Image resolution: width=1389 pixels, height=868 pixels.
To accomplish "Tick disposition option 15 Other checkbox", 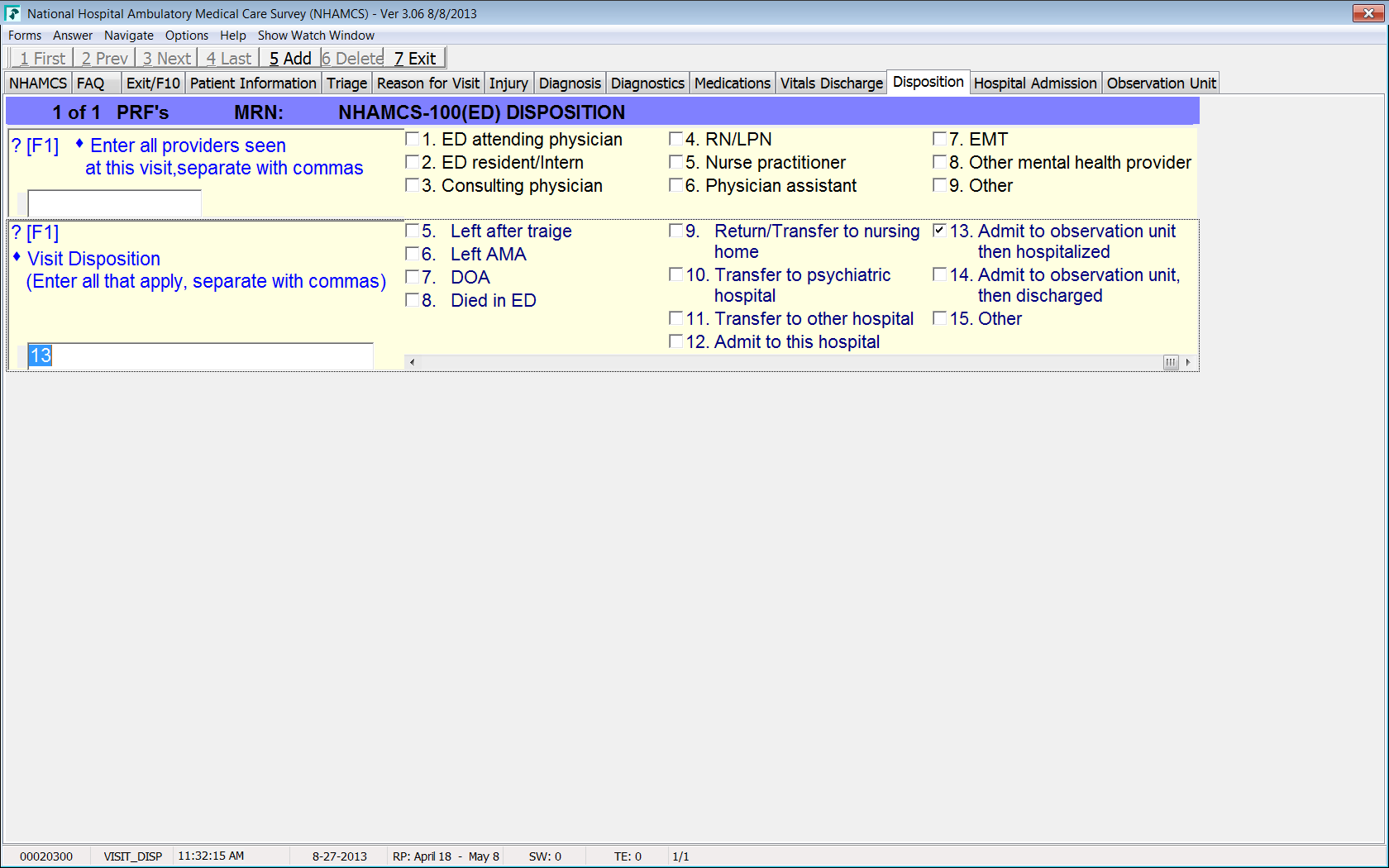I will 939,318.
